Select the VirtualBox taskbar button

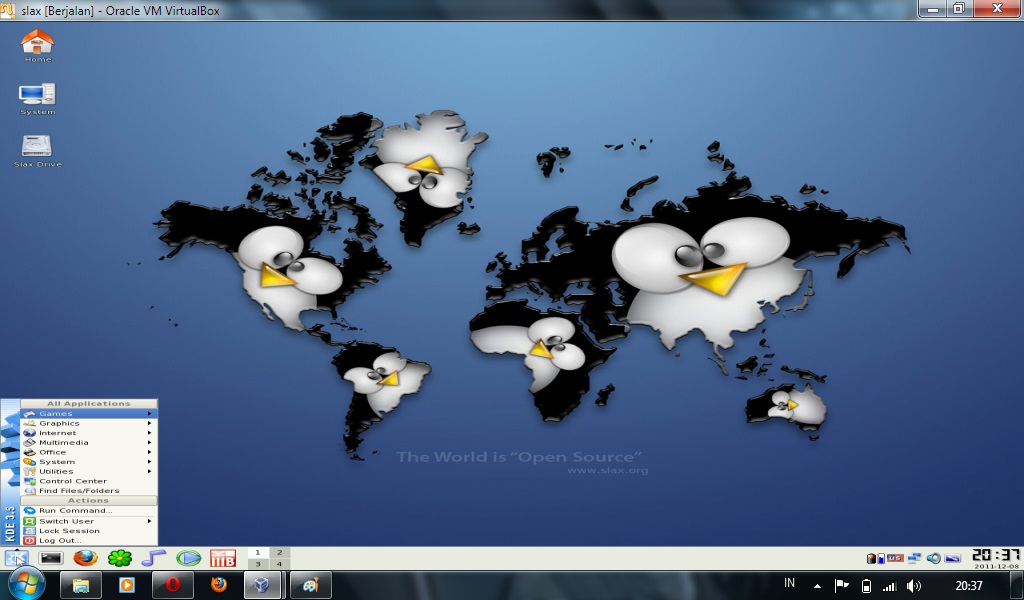(264, 585)
